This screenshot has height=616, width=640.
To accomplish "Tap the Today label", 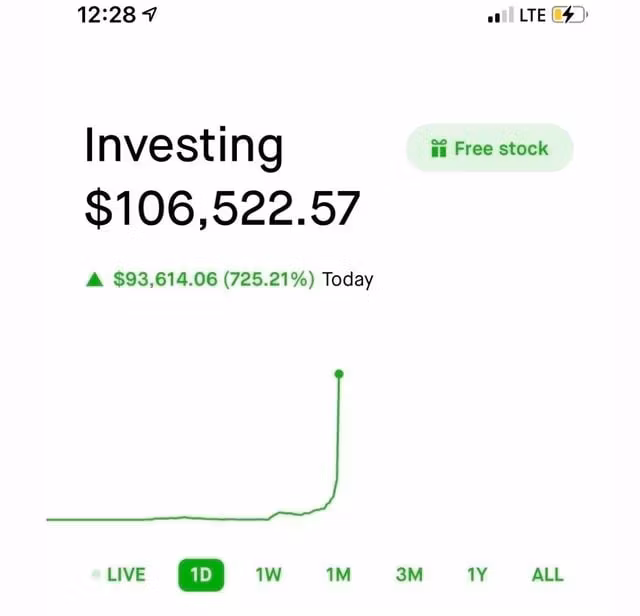I will pos(347,280).
